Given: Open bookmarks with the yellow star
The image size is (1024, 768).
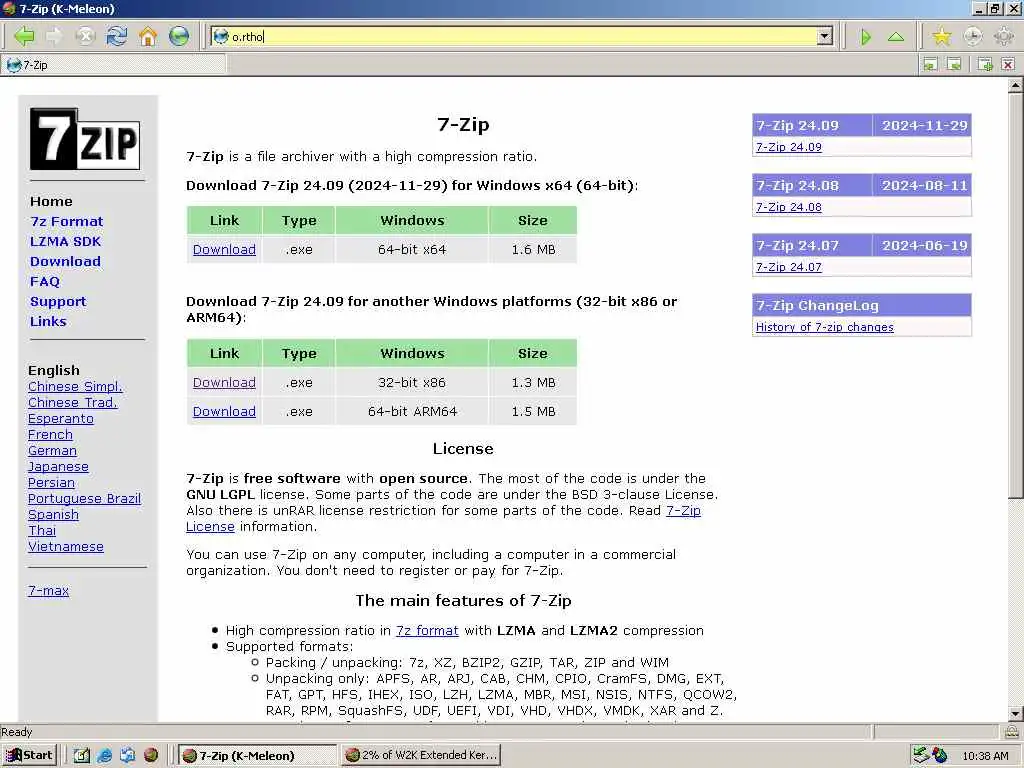Looking at the screenshot, I should tap(942, 37).
